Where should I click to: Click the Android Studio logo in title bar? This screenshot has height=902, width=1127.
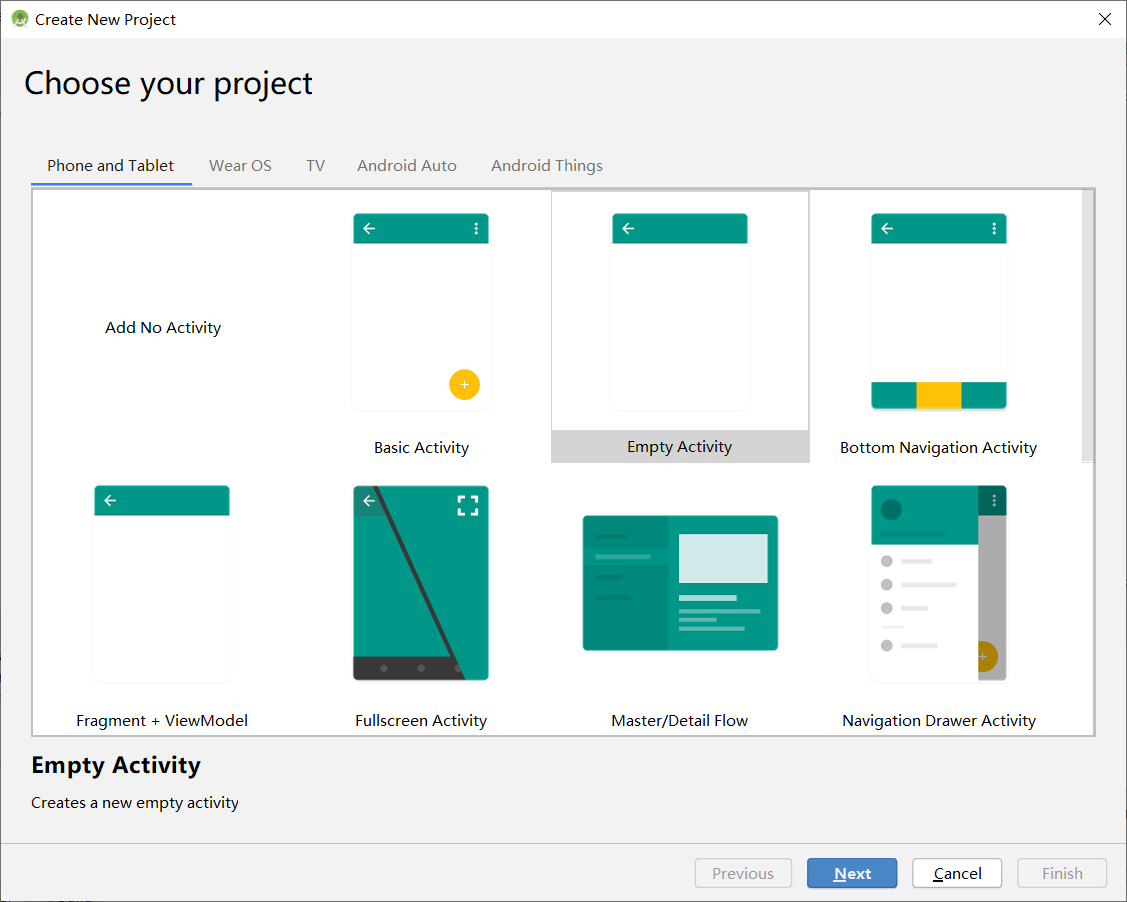pos(19,19)
